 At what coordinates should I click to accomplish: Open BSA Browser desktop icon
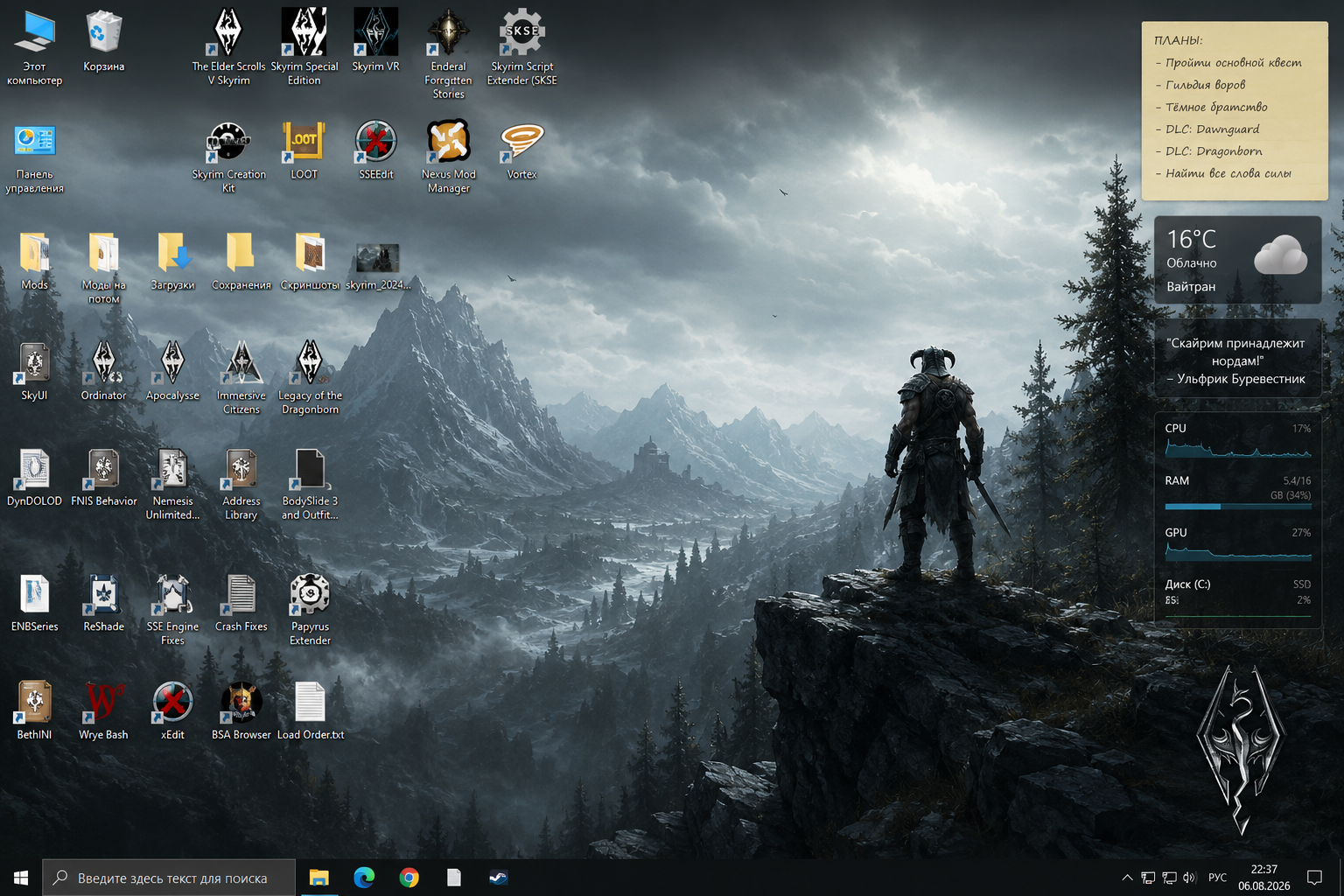(x=241, y=710)
